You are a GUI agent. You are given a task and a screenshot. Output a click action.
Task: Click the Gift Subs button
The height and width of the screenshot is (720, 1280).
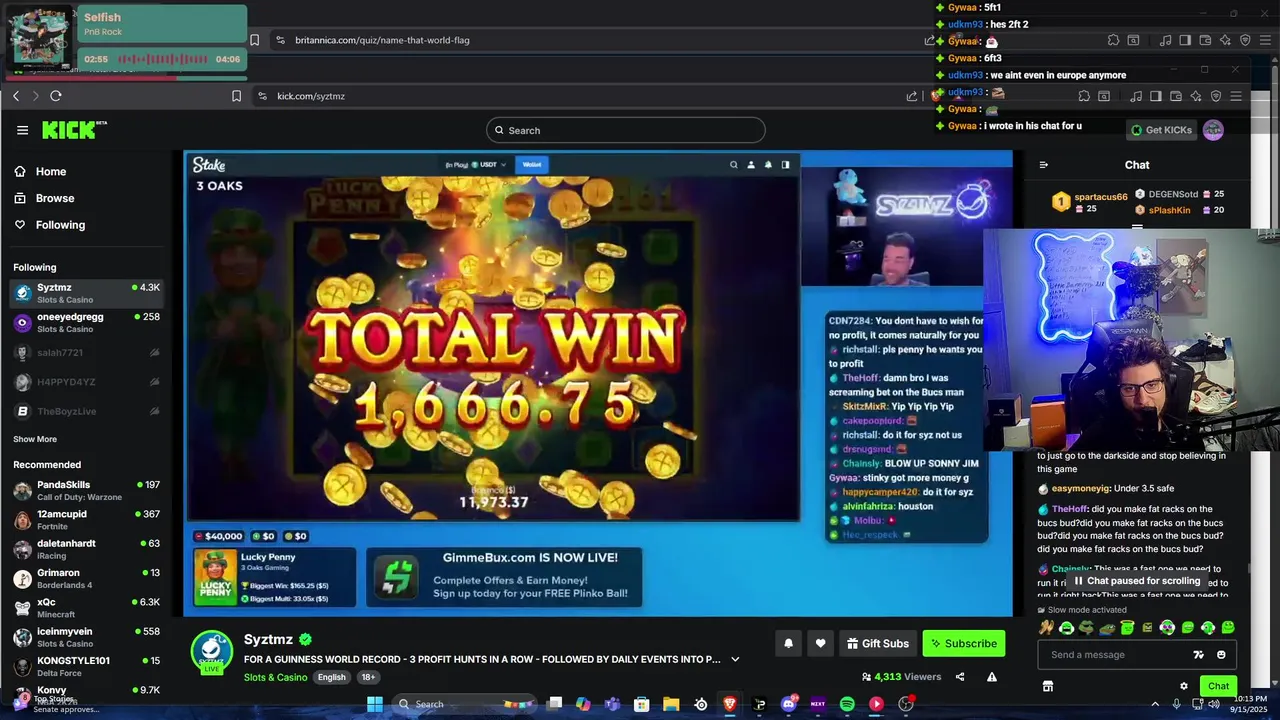[877, 644]
